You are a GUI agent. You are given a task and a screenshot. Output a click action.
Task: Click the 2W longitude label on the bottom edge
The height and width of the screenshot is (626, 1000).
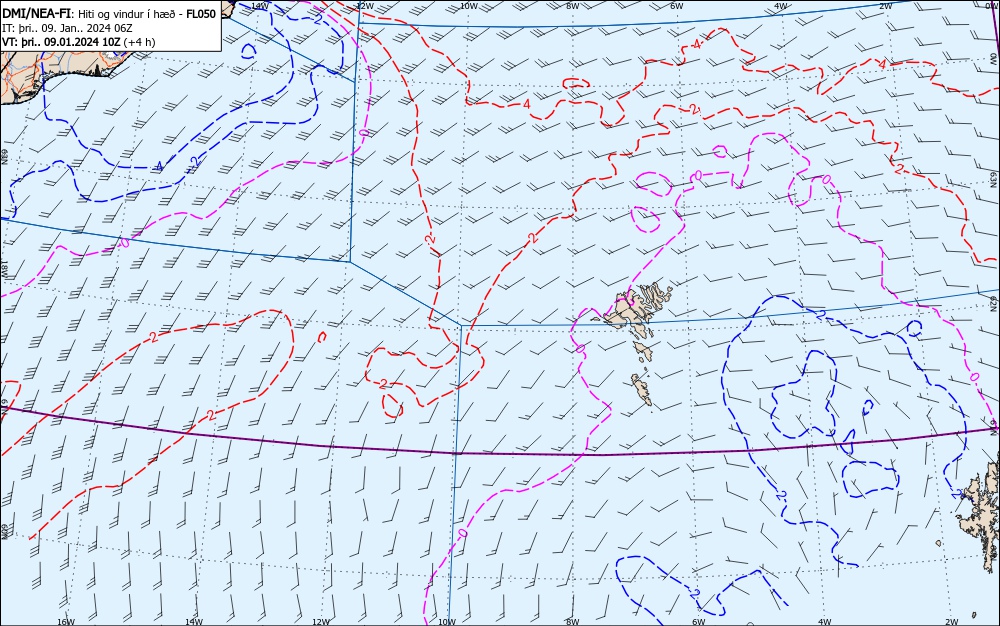point(952,622)
